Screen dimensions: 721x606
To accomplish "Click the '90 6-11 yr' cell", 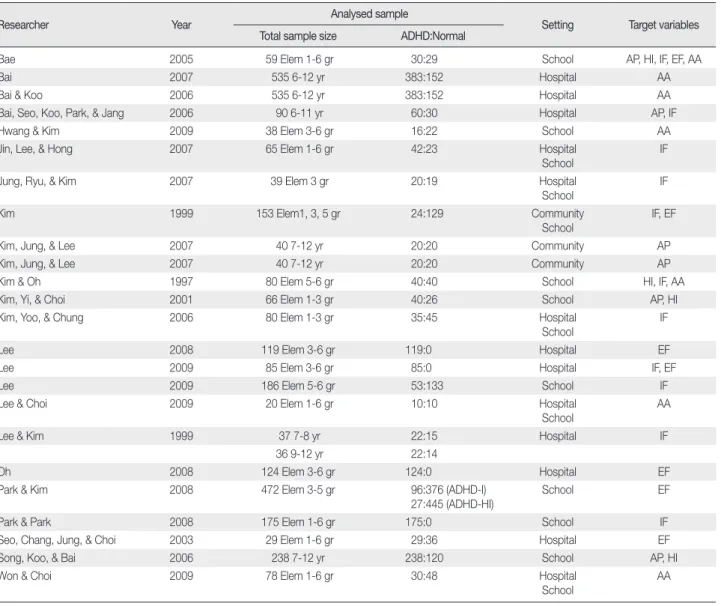I will (299, 113).
